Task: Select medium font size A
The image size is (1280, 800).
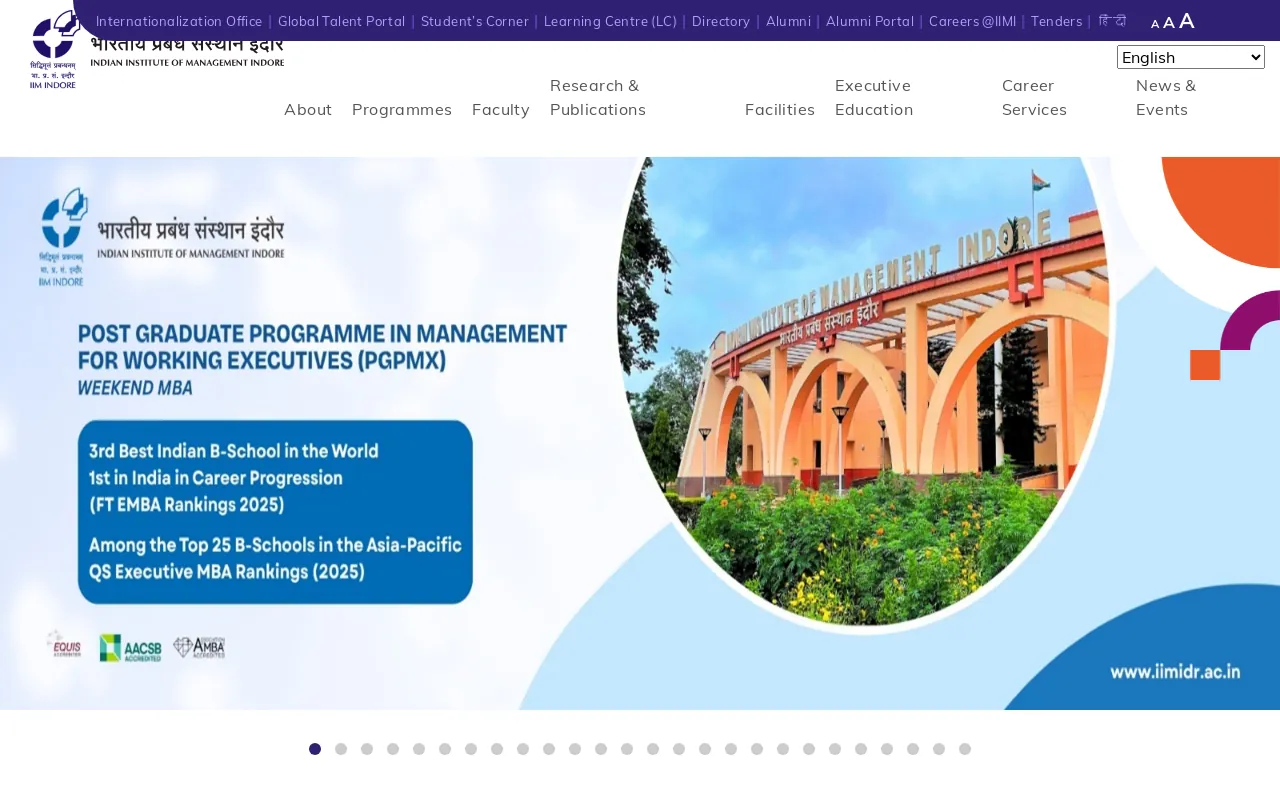Action: coord(1169,23)
